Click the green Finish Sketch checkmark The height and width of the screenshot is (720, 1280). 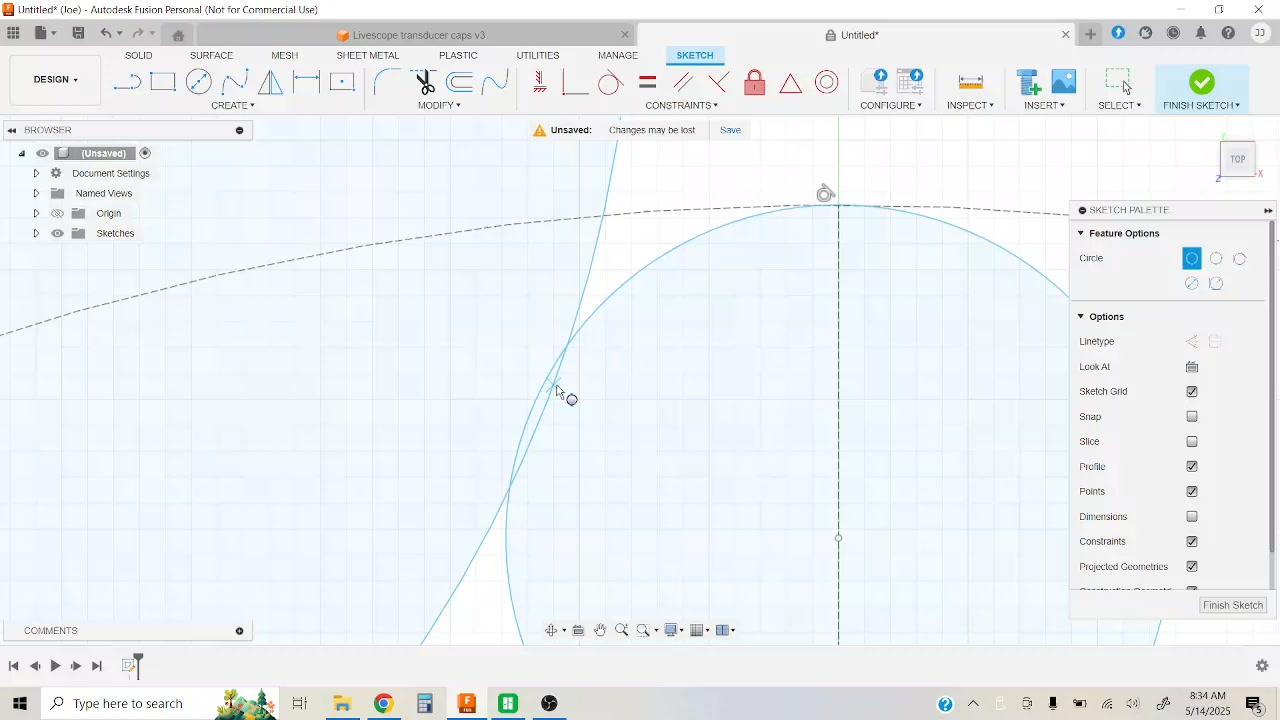(1202, 82)
